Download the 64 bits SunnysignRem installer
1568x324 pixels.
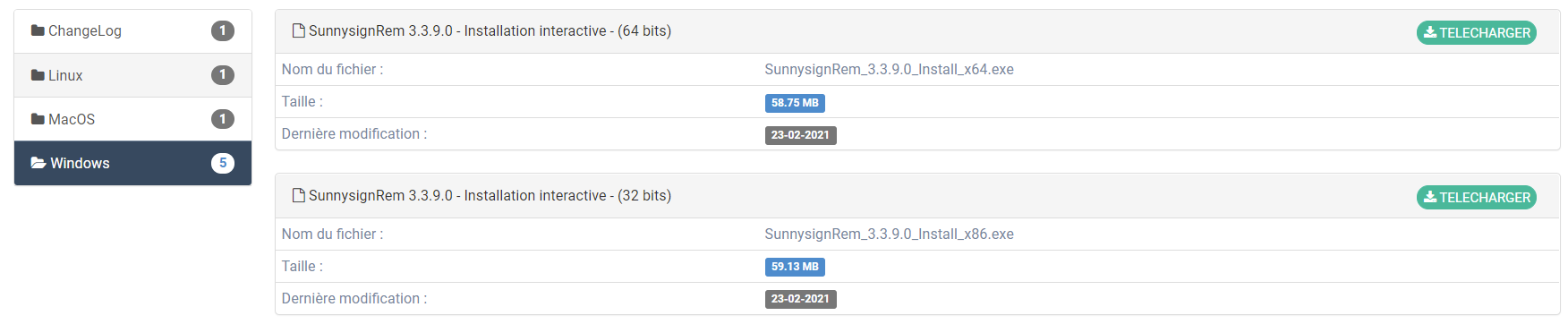(x=1477, y=33)
